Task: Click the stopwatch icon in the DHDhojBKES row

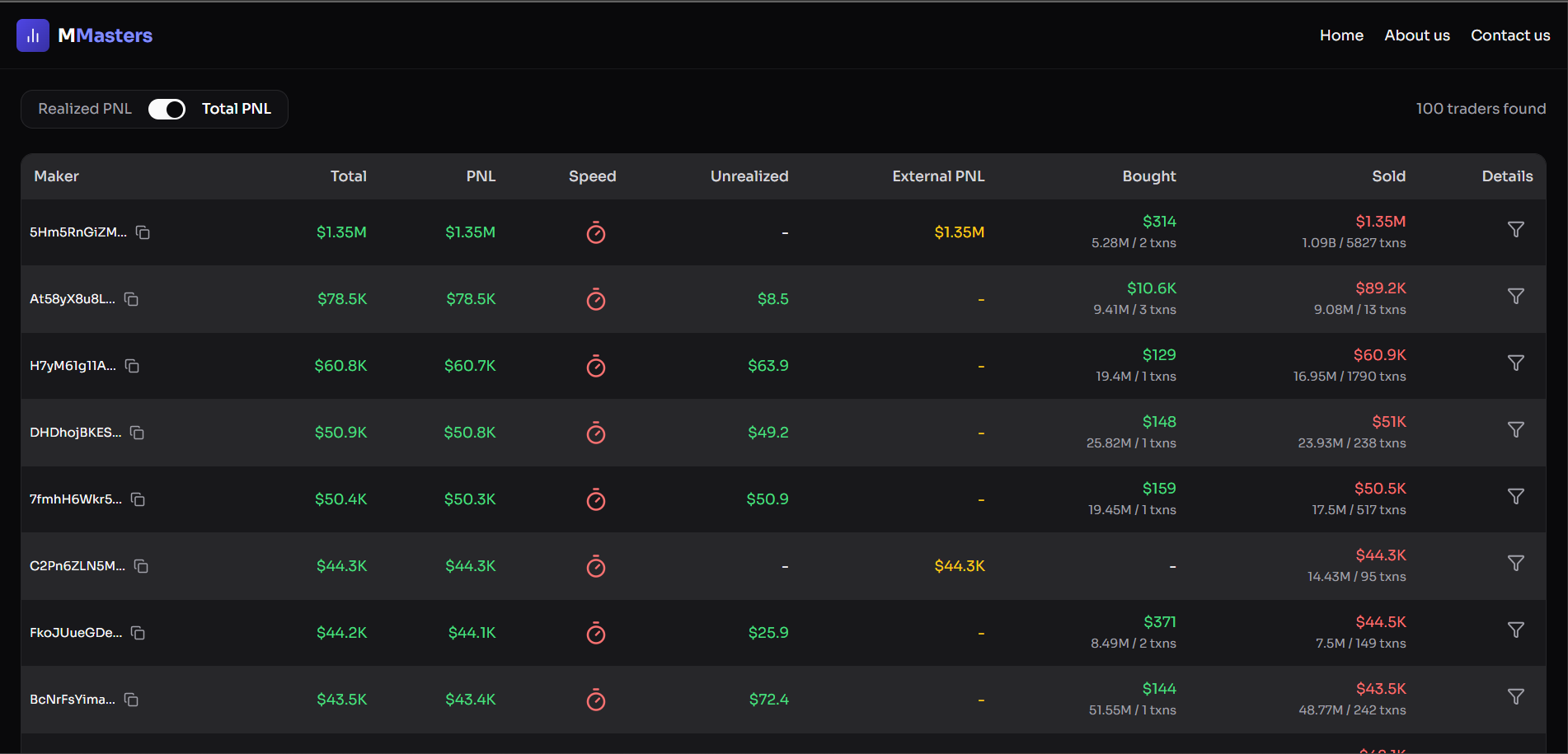Action: click(596, 433)
